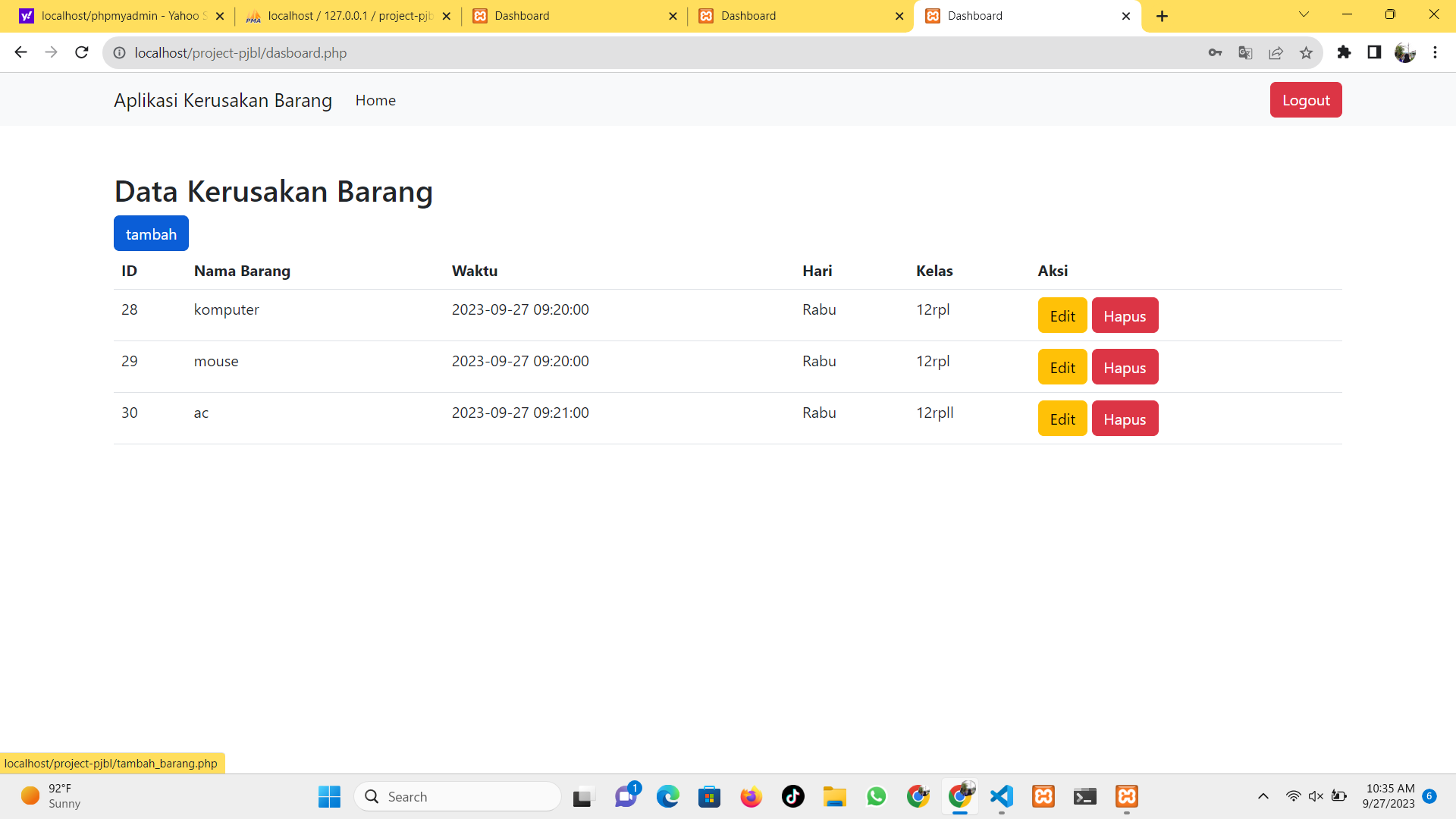1456x819 pixels.
Task: Click the browser reload icon
Action: coord(82,52)
